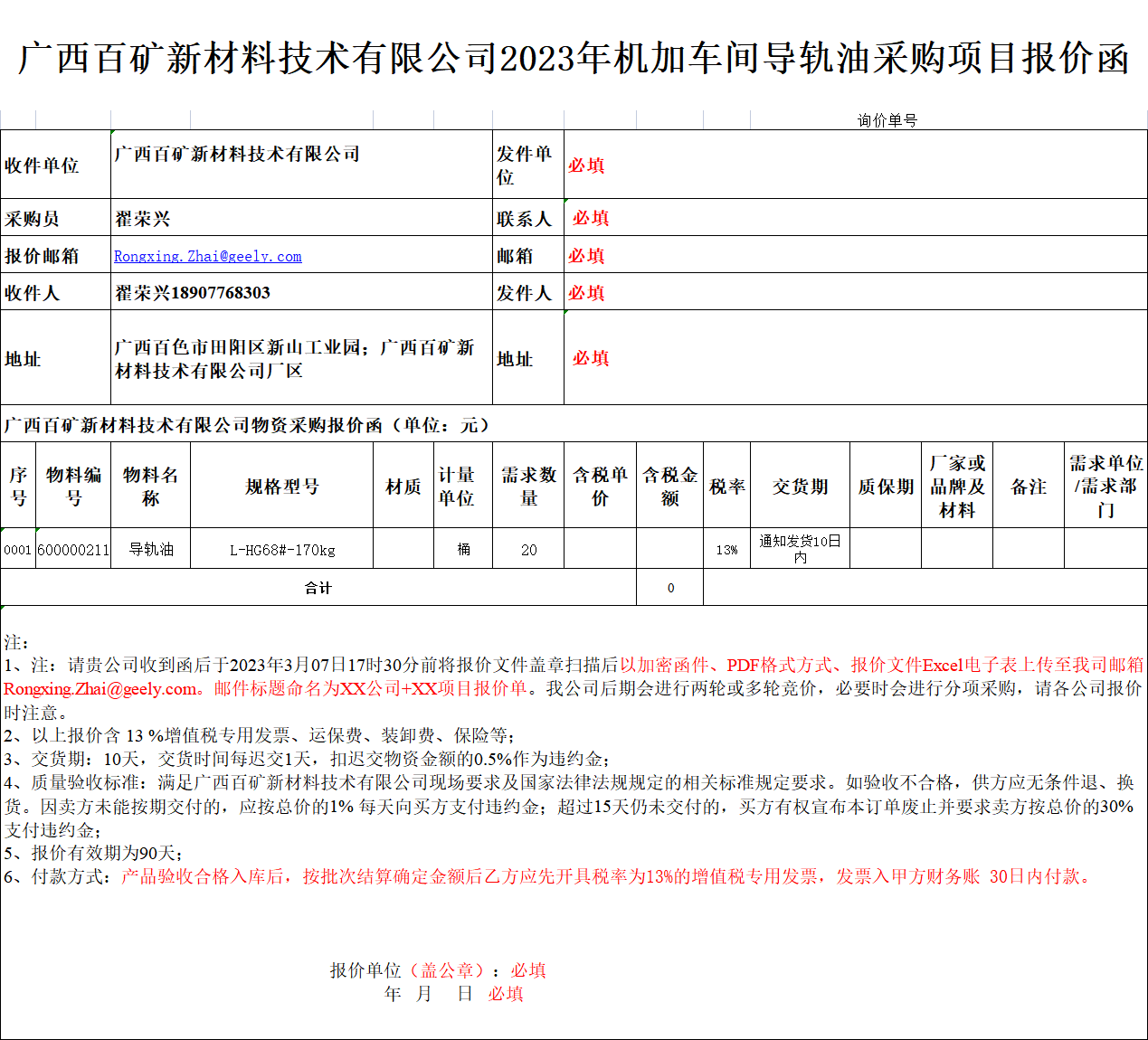The image size is (1148, 1040).
Task: Click the 税率 column header
Action: (x=727, y=486)
